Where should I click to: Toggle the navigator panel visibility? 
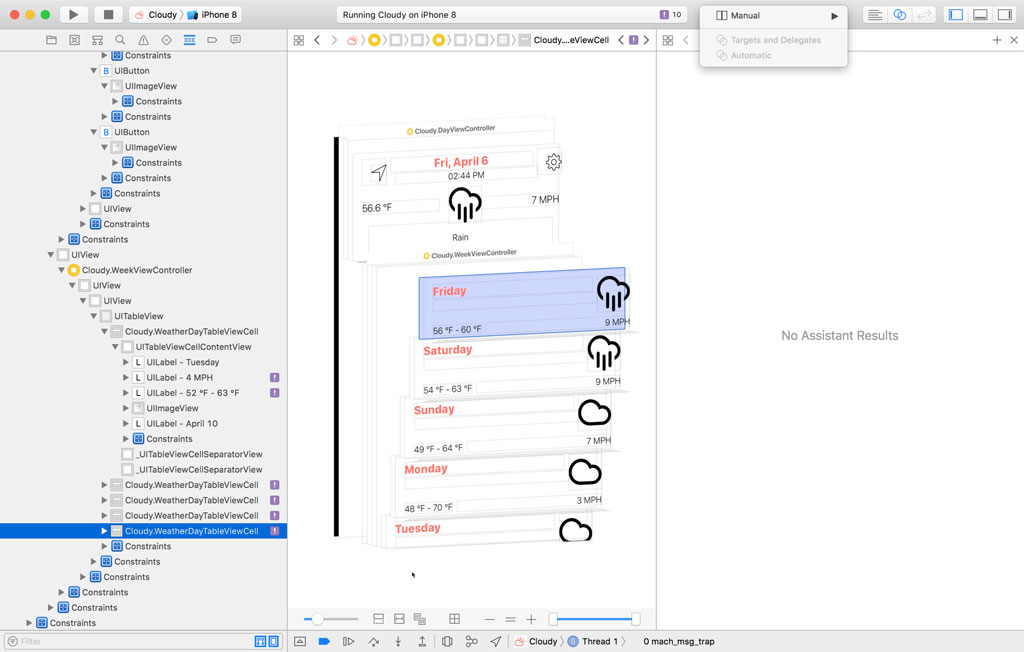[955, 15]
